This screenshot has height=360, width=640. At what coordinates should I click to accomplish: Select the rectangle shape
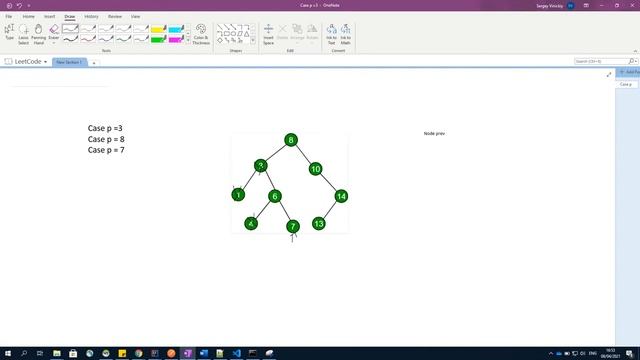tap(227, 34)
